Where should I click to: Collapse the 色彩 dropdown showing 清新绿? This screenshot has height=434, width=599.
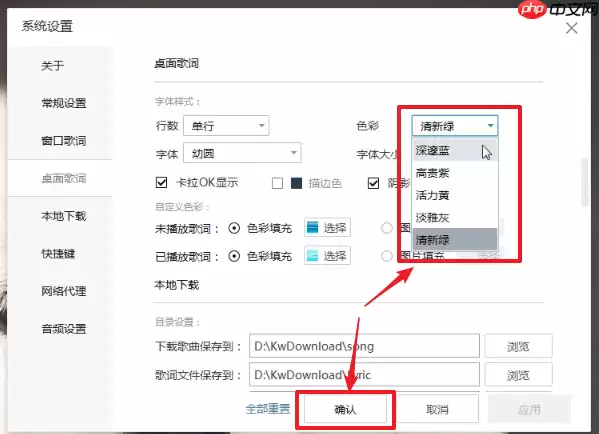coord(455,126)
